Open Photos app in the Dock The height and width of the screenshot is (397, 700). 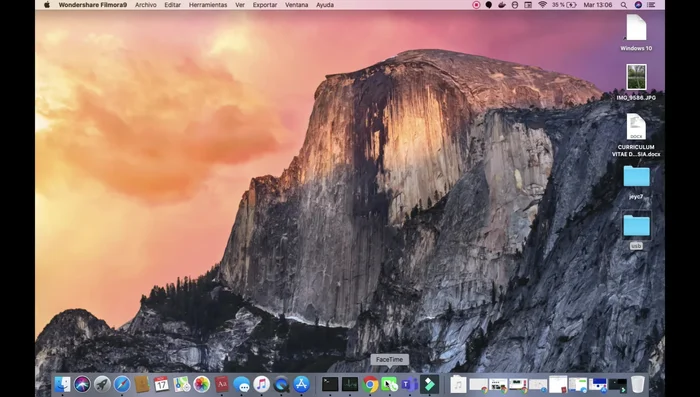click(201, 384)
